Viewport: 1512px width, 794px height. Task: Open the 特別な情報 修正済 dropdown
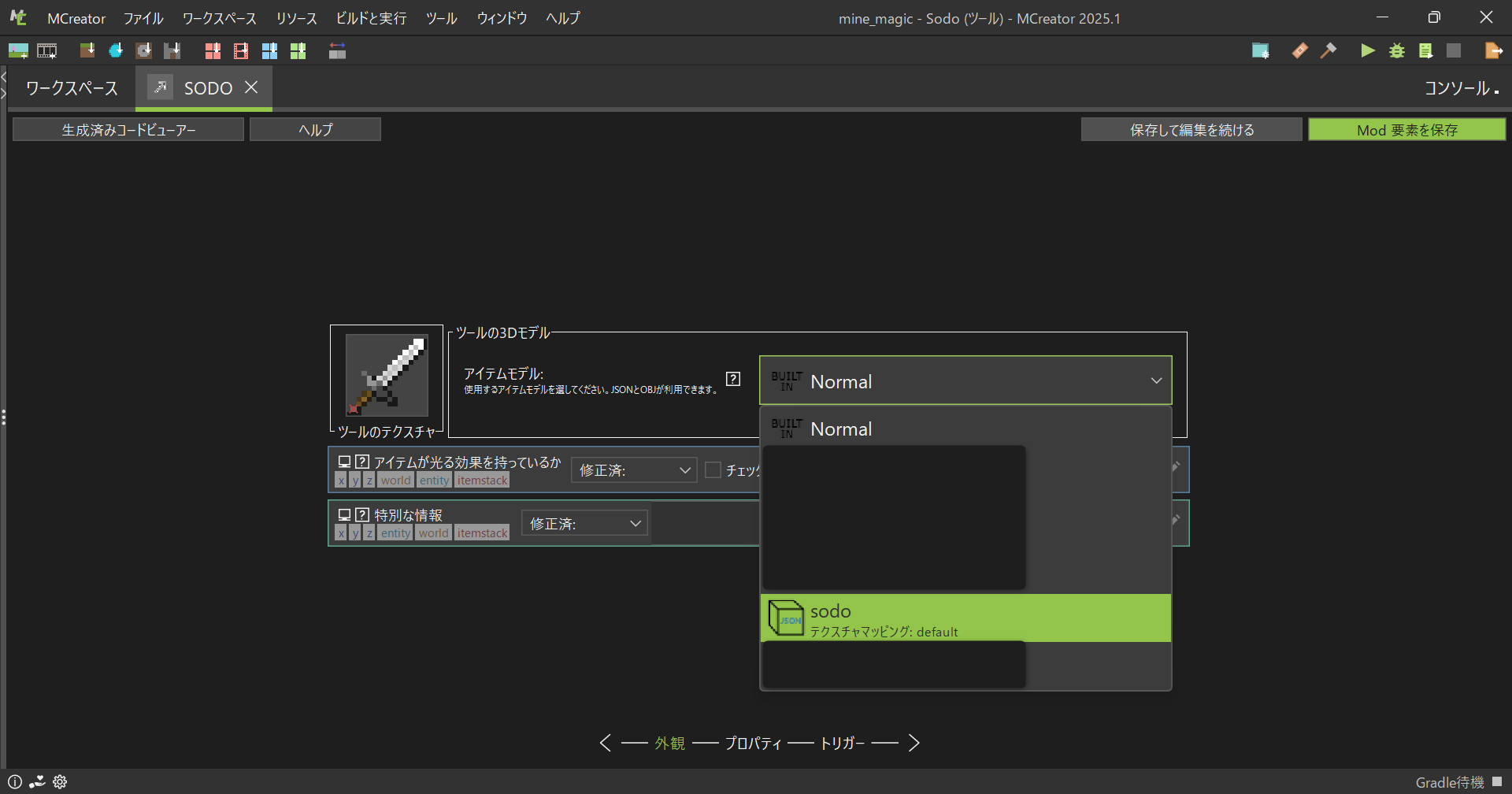pos(584,522)
